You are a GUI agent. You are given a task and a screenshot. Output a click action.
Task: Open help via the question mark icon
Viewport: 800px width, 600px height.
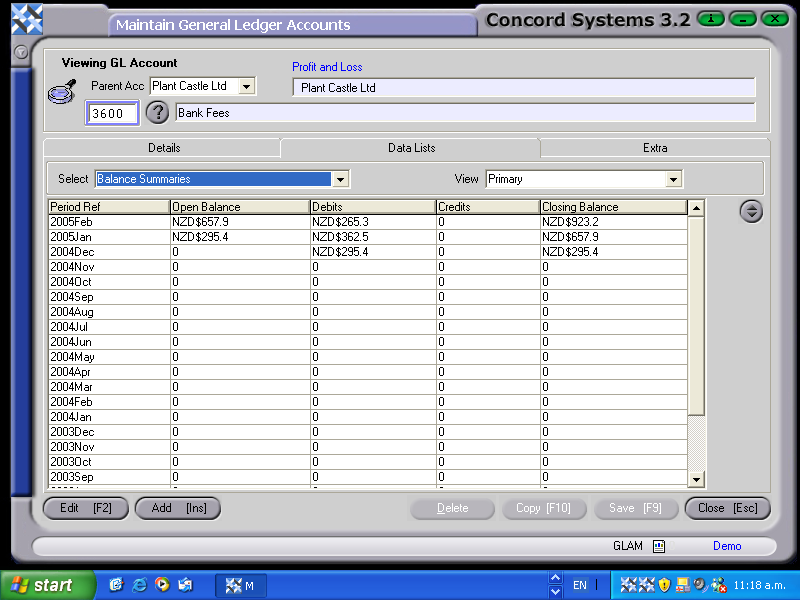point(157,112)
